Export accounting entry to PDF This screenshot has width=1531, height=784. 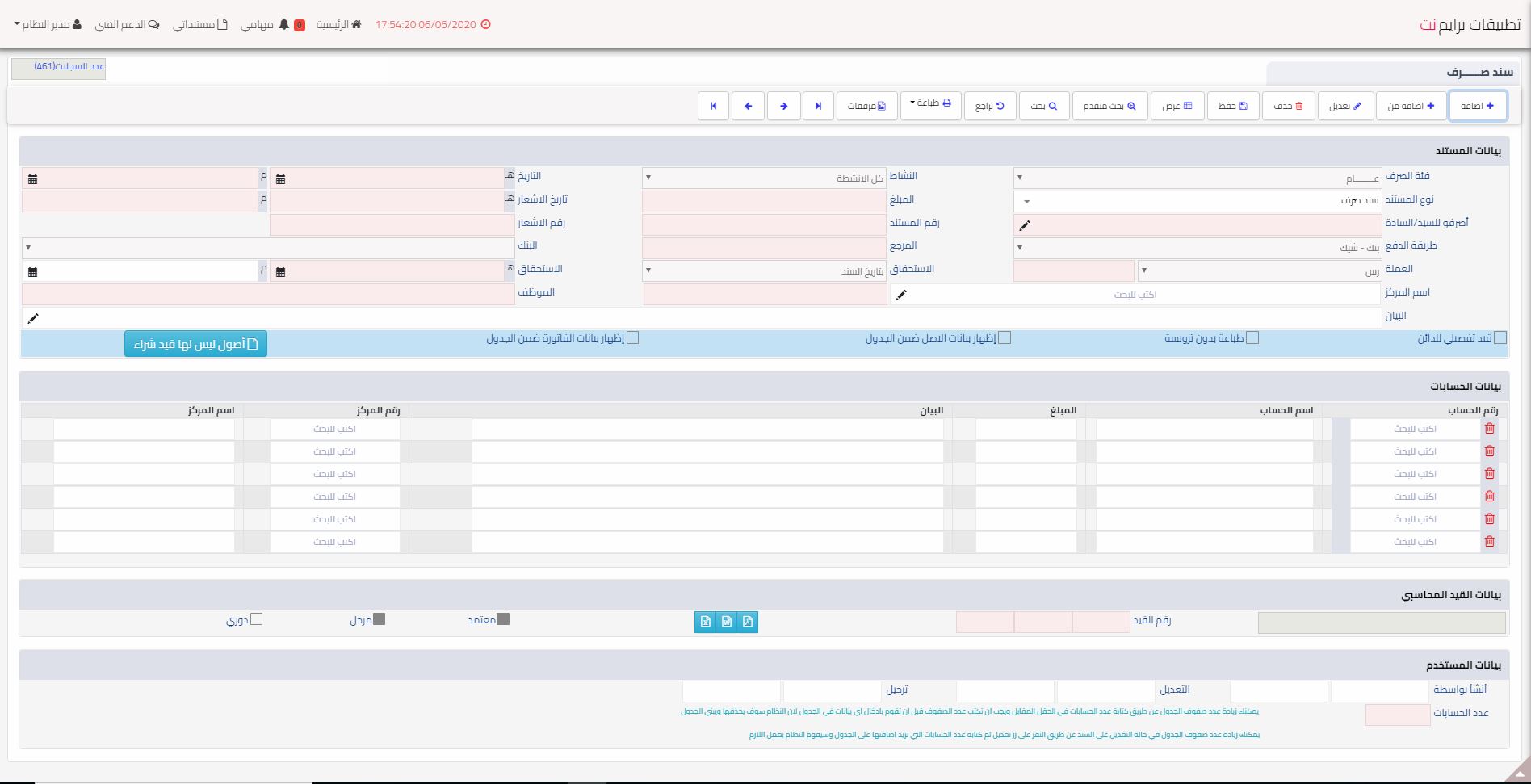(748, 622)
